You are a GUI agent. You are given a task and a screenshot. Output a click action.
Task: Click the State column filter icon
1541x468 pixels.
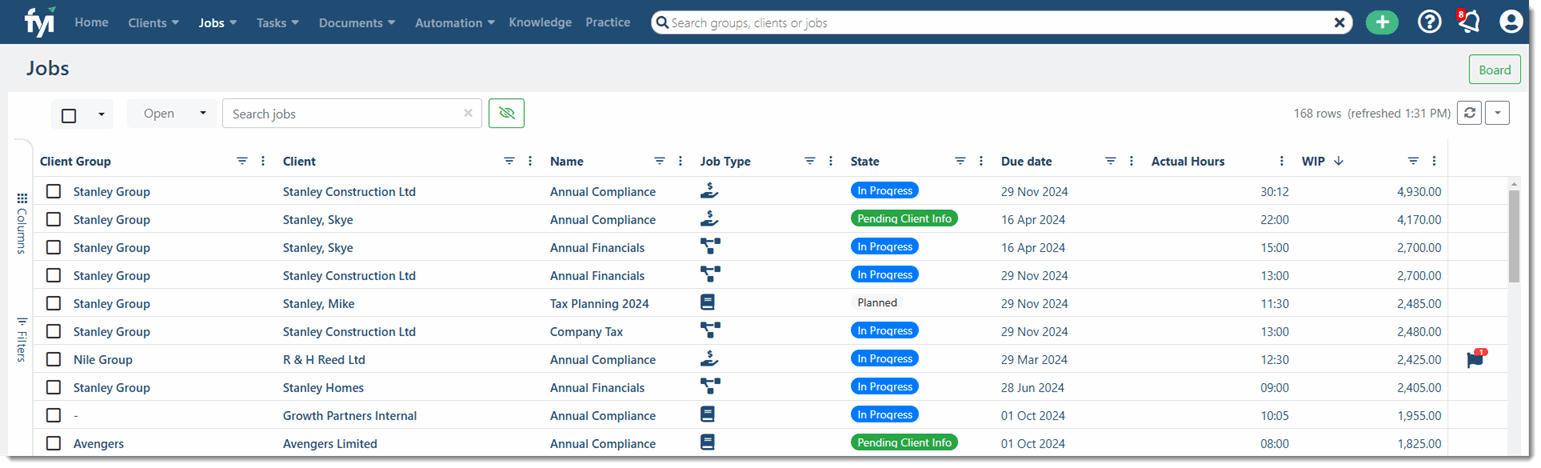click(x=960, y=161)
